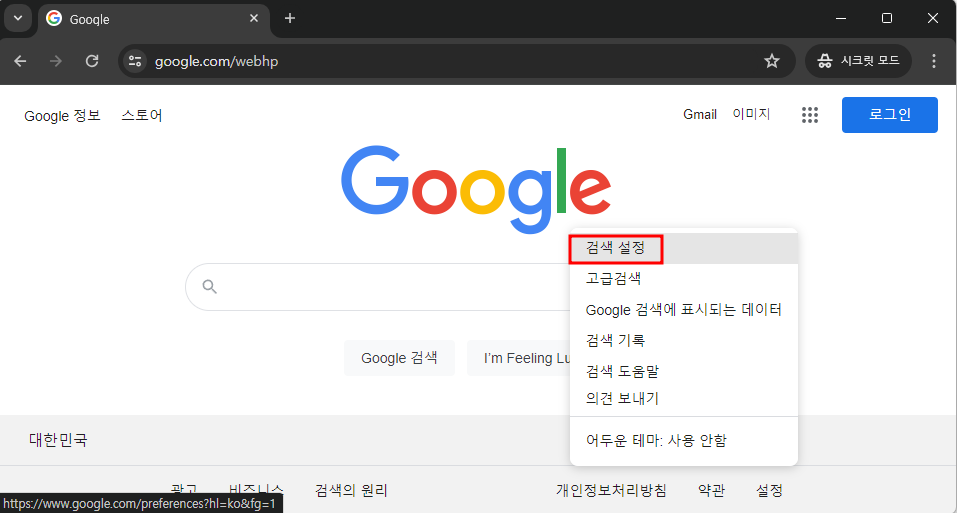Maximize the Chrome window

point(887,18)
